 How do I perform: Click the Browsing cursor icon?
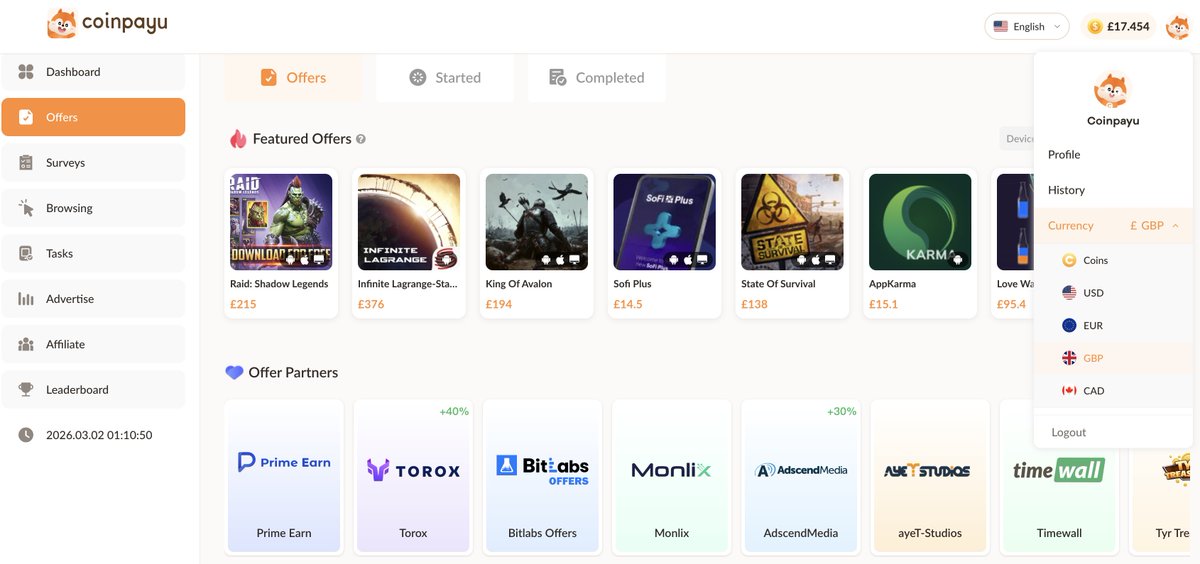(26, 208)
